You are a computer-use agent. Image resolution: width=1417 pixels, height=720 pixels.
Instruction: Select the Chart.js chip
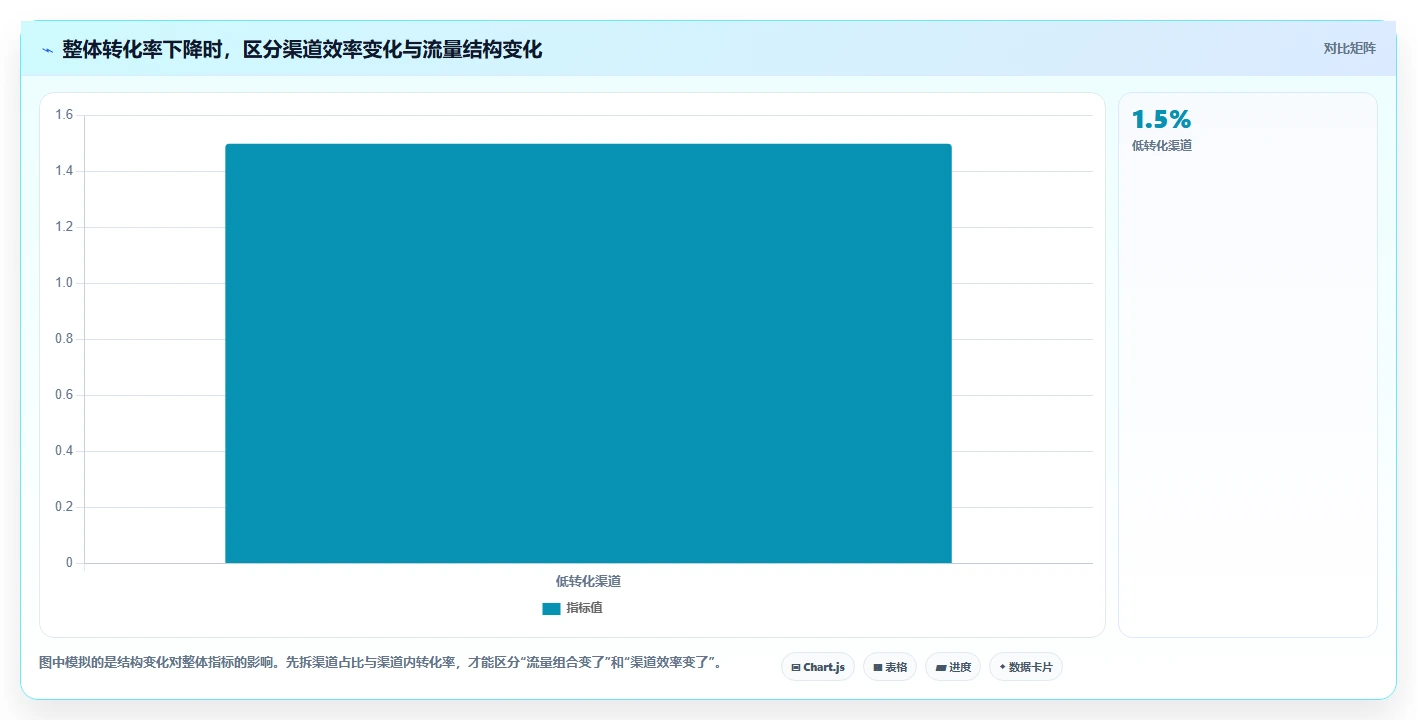[x=817, y=667]
